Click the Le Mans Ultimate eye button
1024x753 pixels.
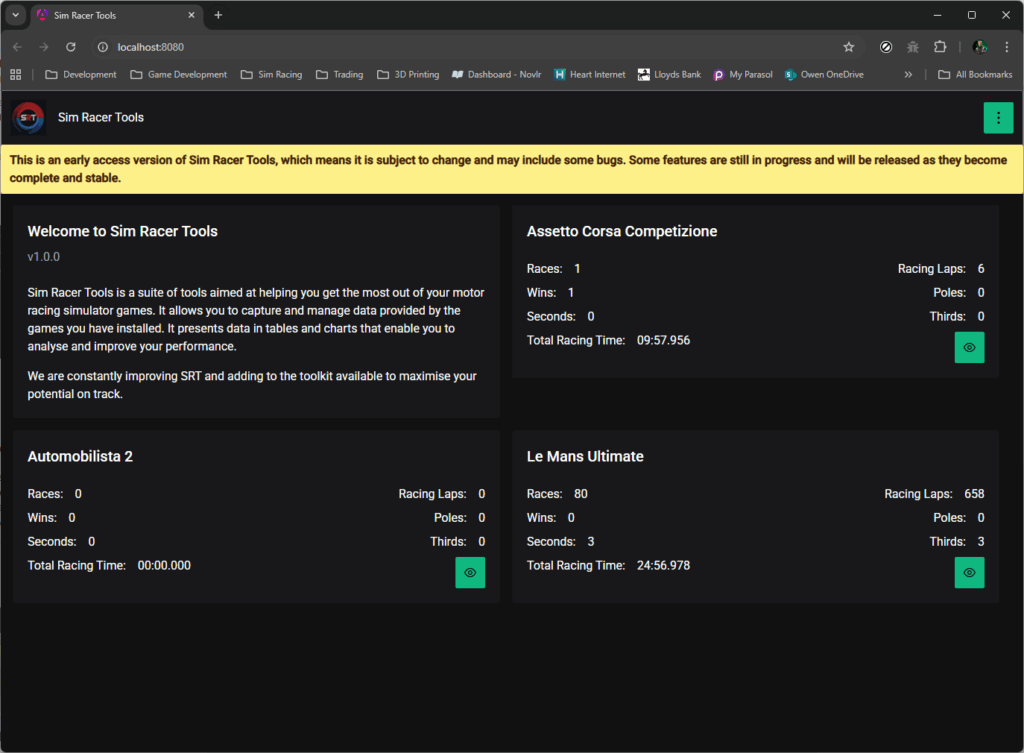point(969,573)
